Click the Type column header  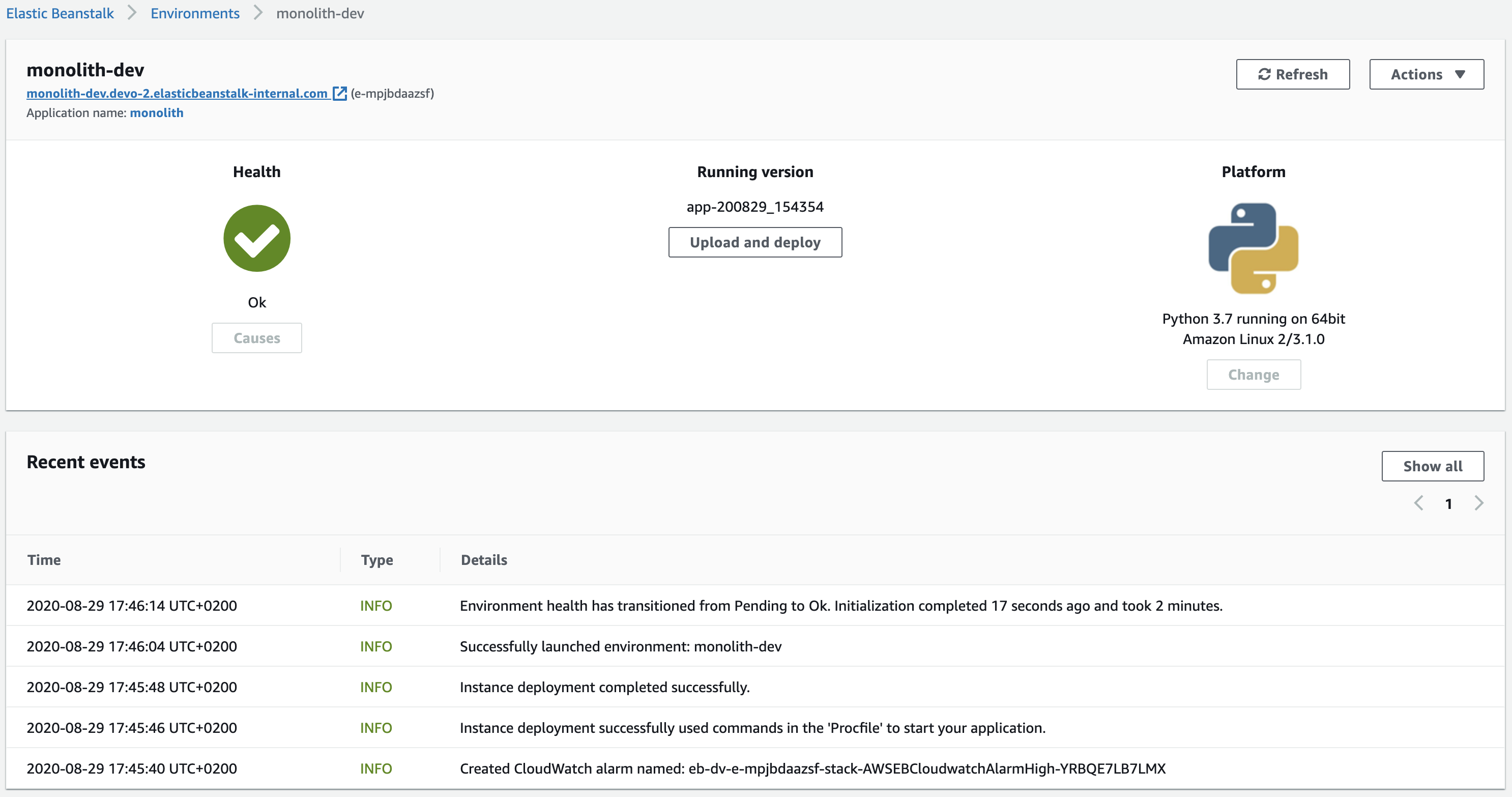377,560
